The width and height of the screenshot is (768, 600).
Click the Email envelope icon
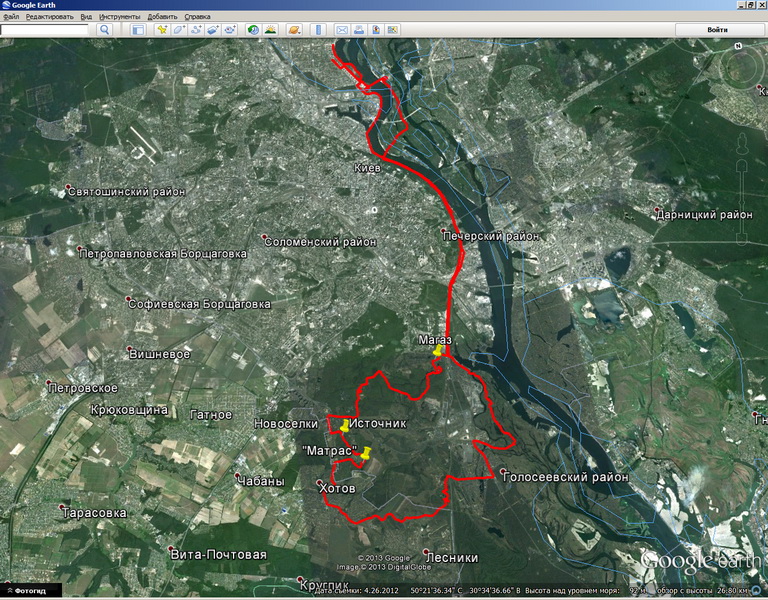[x=341, y=30]
